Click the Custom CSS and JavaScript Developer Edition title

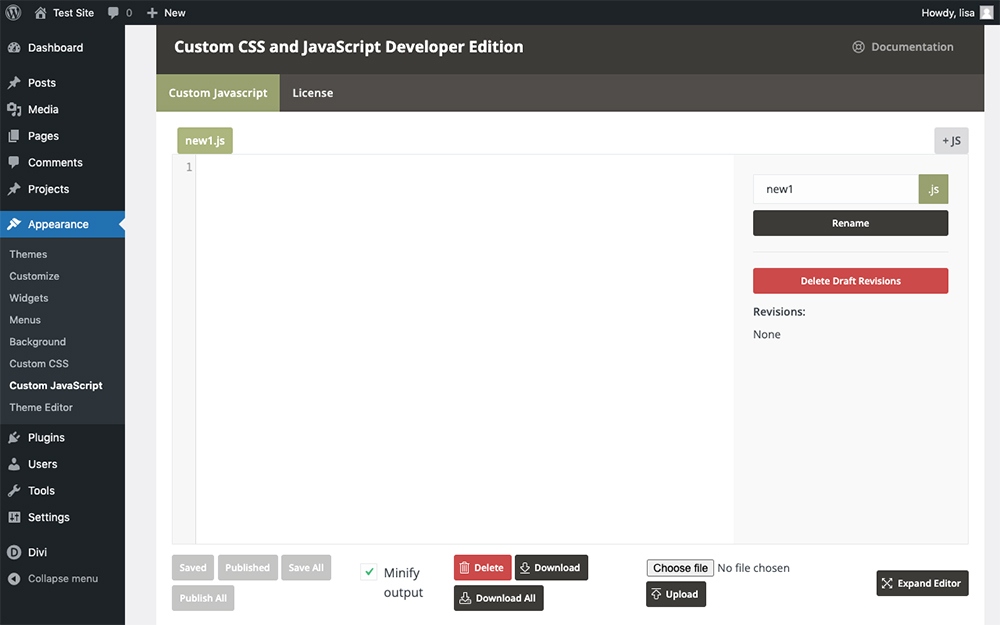click(x=348, y=47)
